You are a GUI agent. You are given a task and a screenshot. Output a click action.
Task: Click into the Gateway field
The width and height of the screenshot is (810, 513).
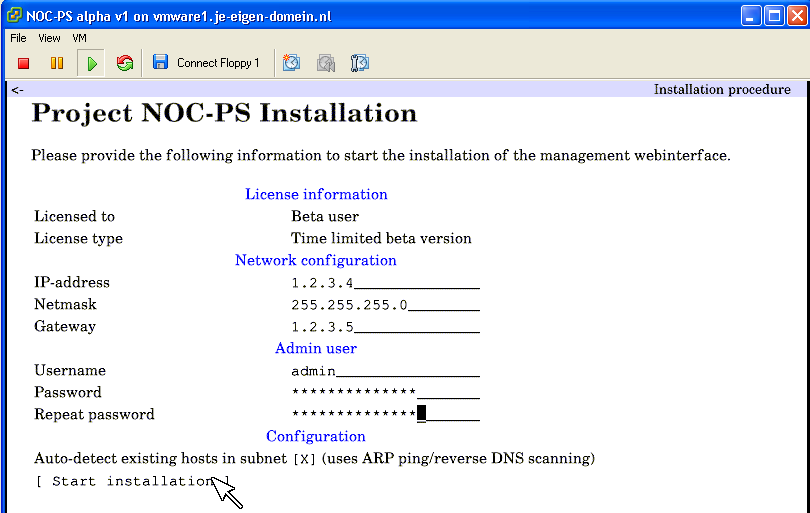(x=385, y=327)
